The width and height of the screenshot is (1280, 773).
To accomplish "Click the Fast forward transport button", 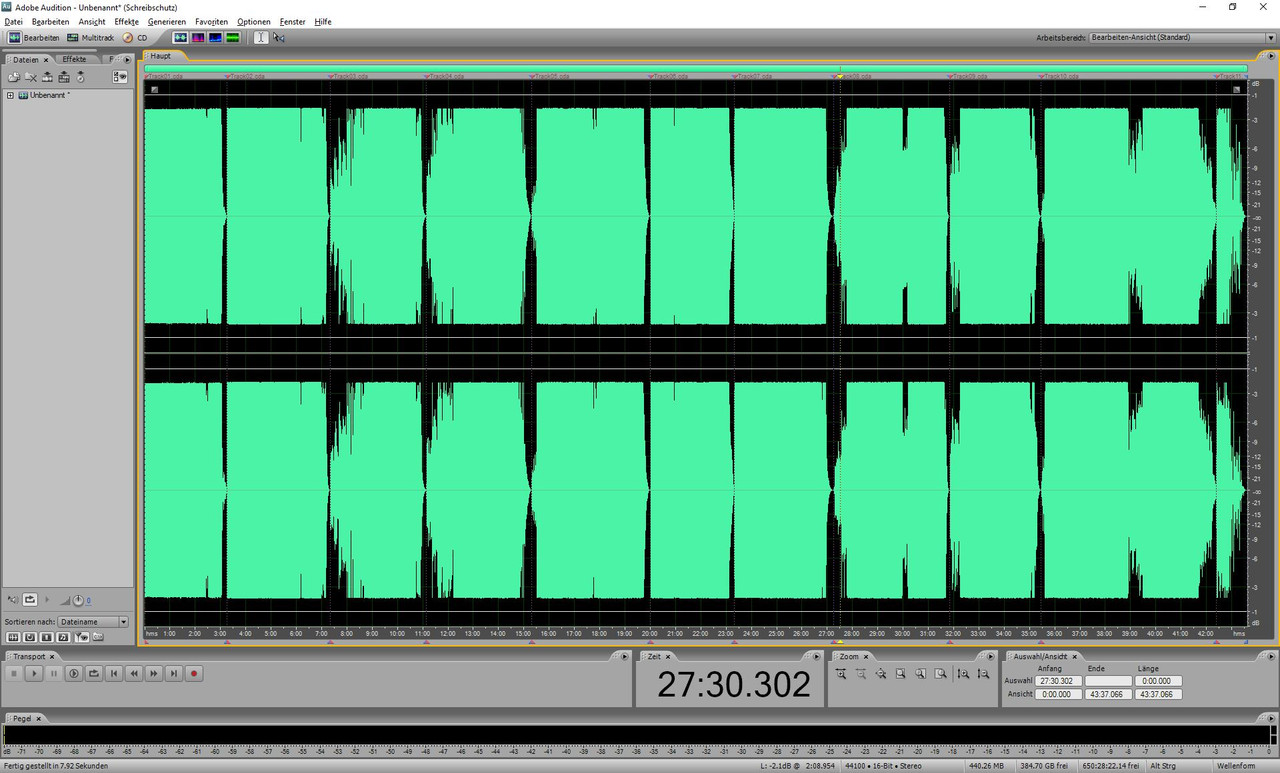I will click(154, 674).
